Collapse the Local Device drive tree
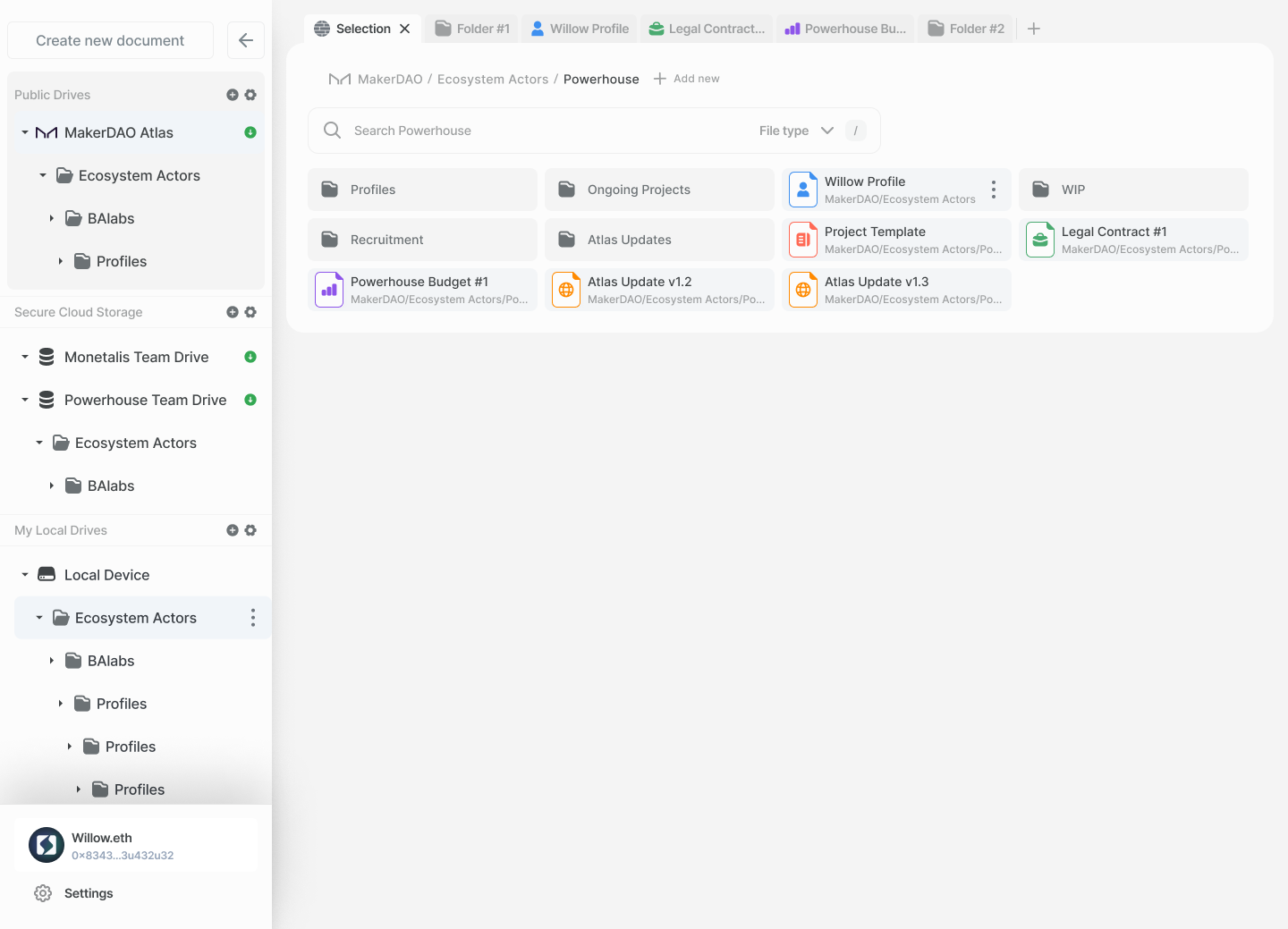 pyautogui.click(x=25, y=575)
